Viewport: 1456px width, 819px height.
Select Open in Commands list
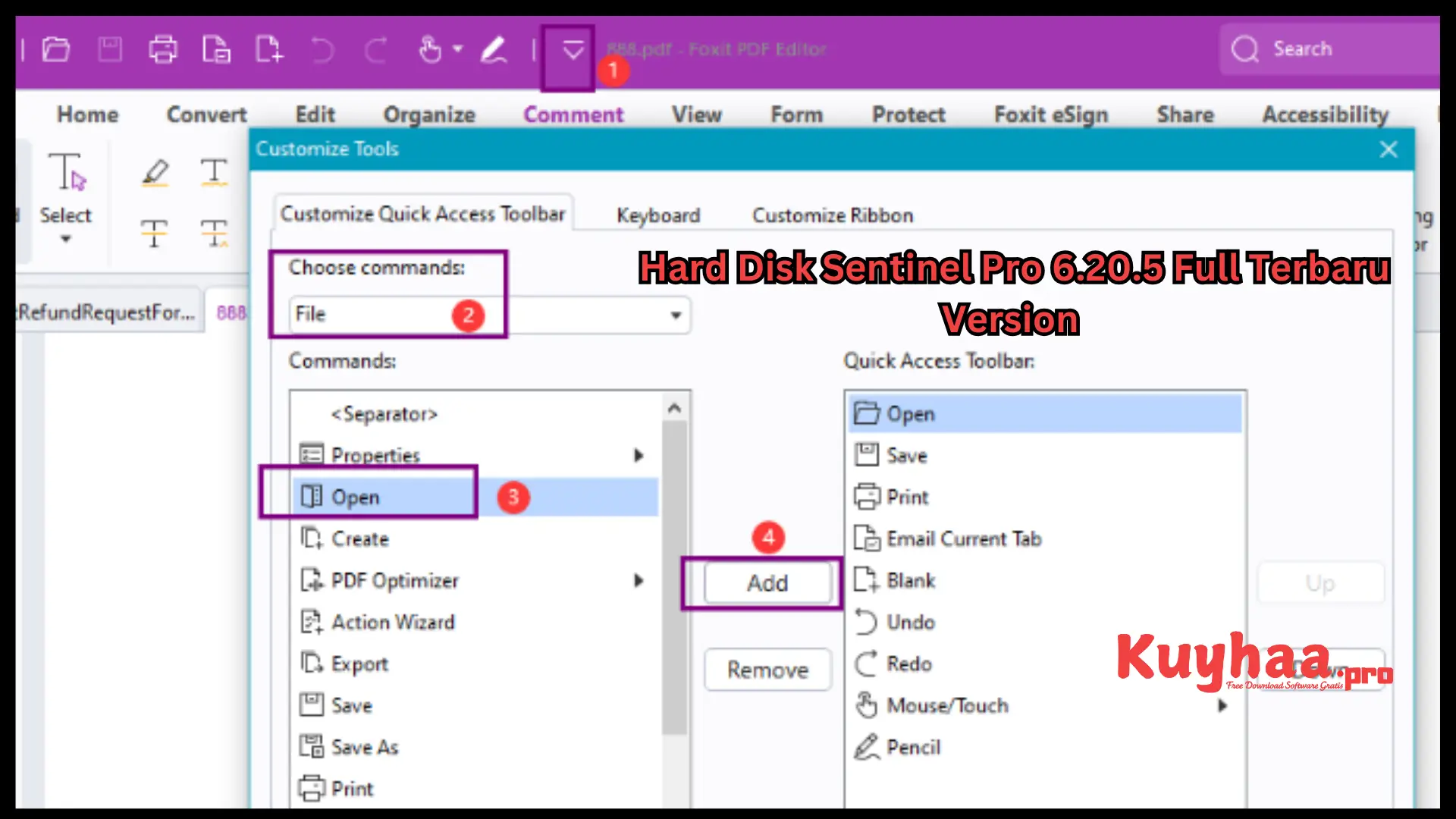pos(475,497)
